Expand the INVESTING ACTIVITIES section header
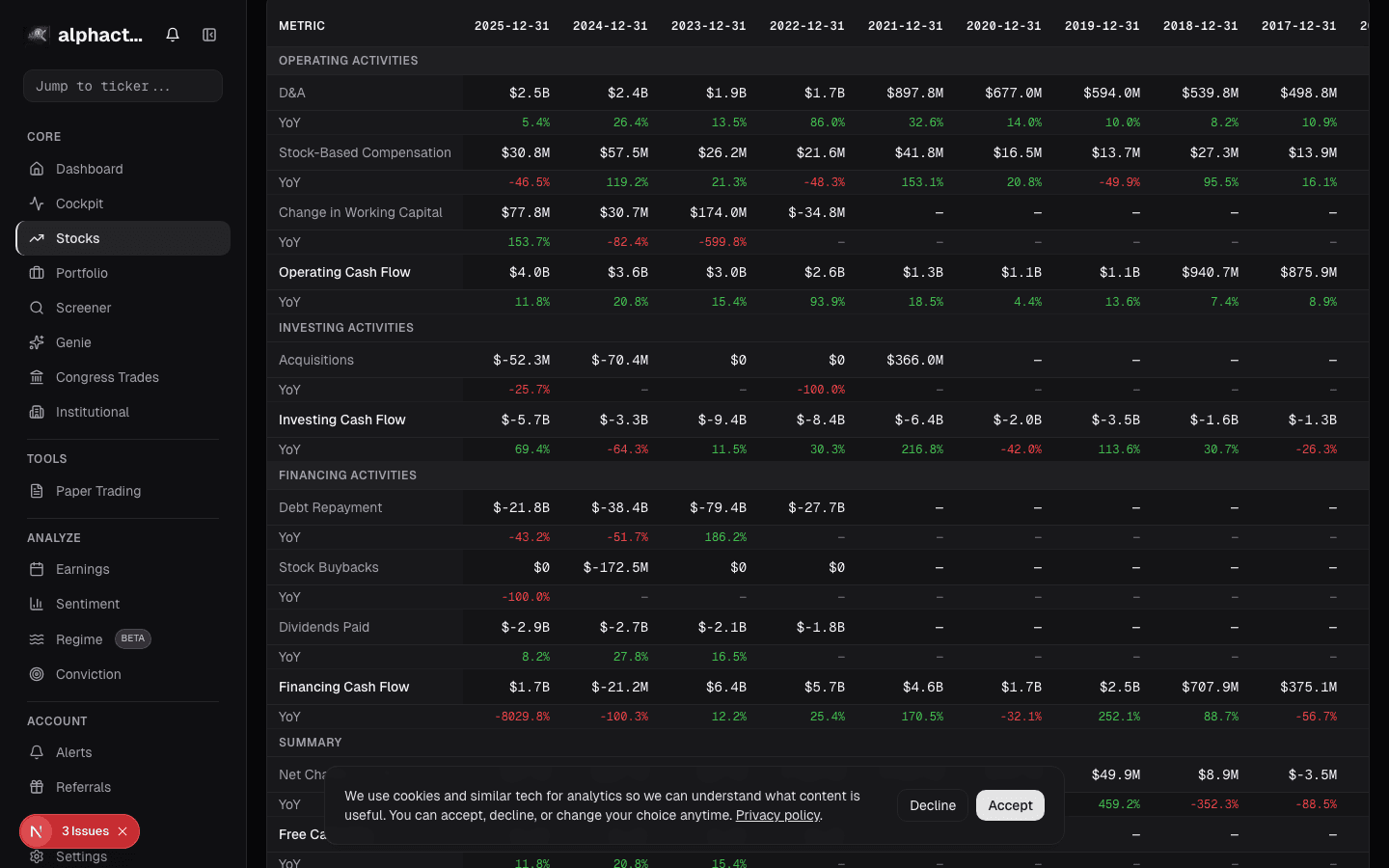The width and height of the screenshot is (1389, 868). point(348,327)
